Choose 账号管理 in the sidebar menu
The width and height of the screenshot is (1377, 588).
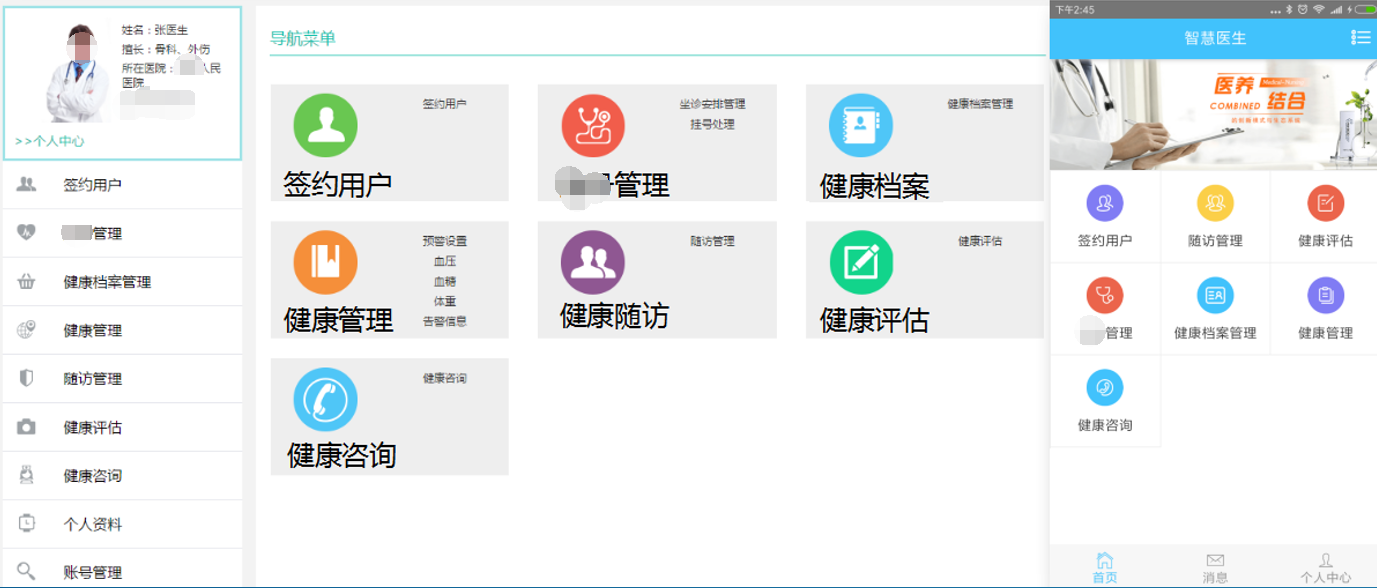pos(93,572)
